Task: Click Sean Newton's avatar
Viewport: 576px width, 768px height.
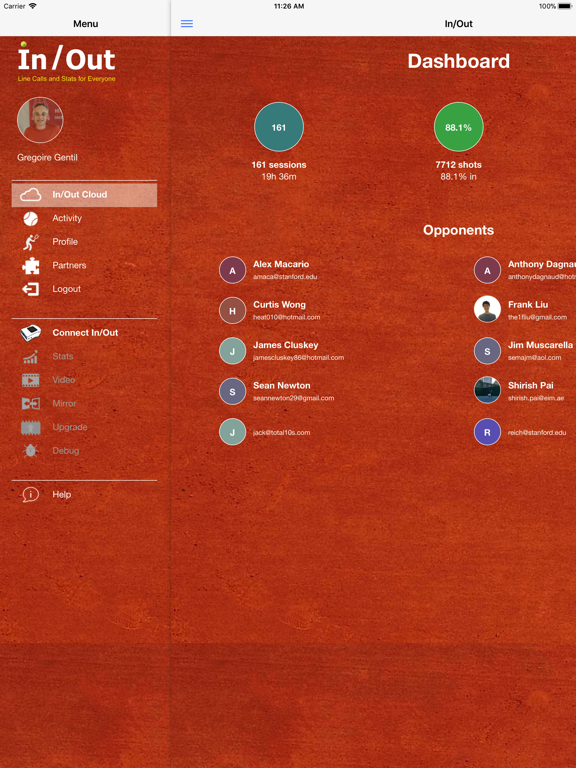Action: 232,391
